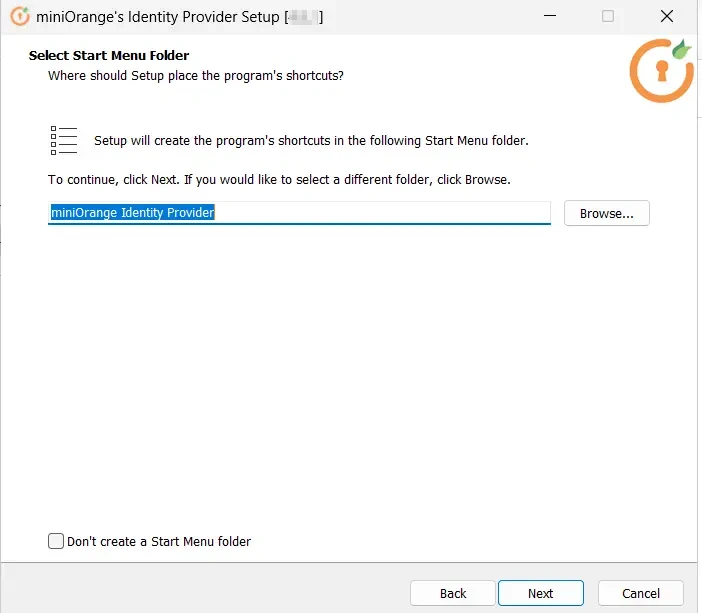Image resolution: width=702 pixels, height=613 pixels.
Task: Click the "To continue, click Next" instruction text
Action: tap(279, 180)
